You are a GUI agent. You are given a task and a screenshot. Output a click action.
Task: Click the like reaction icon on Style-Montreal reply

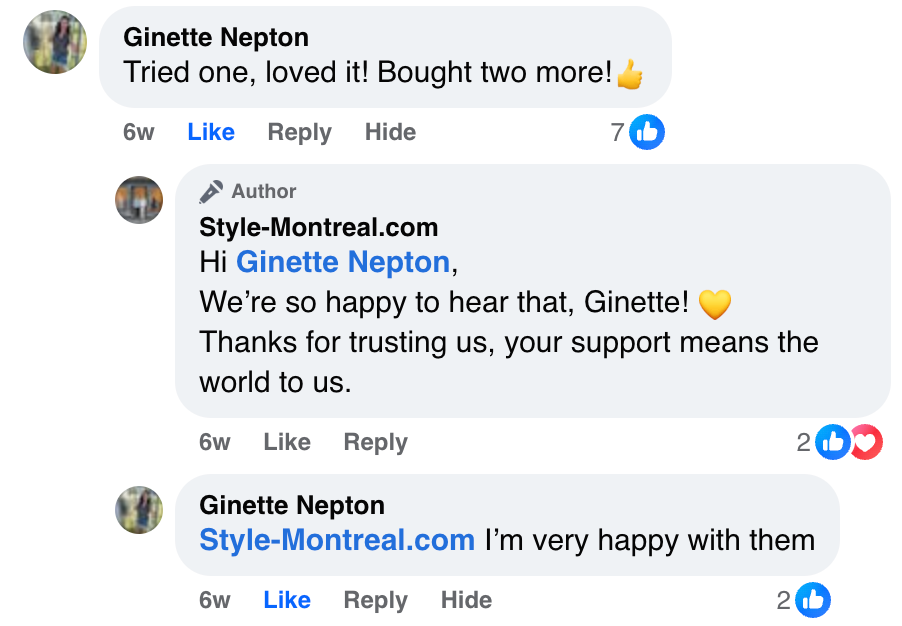click(x=832, y=442)
